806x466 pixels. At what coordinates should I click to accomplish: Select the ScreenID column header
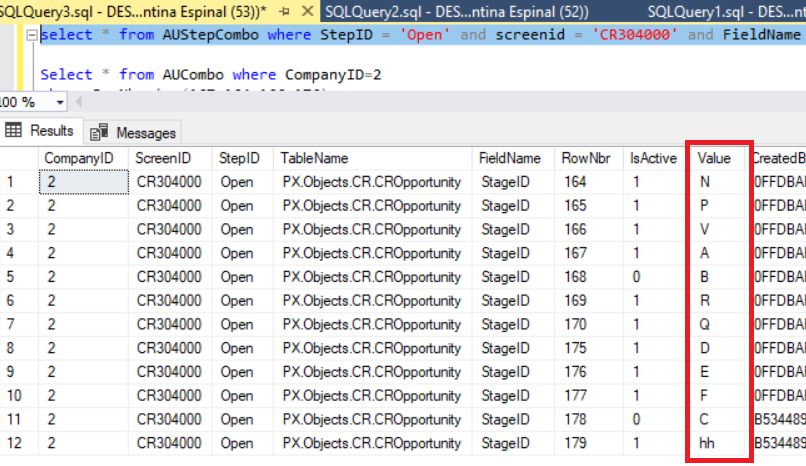point(170,158)
